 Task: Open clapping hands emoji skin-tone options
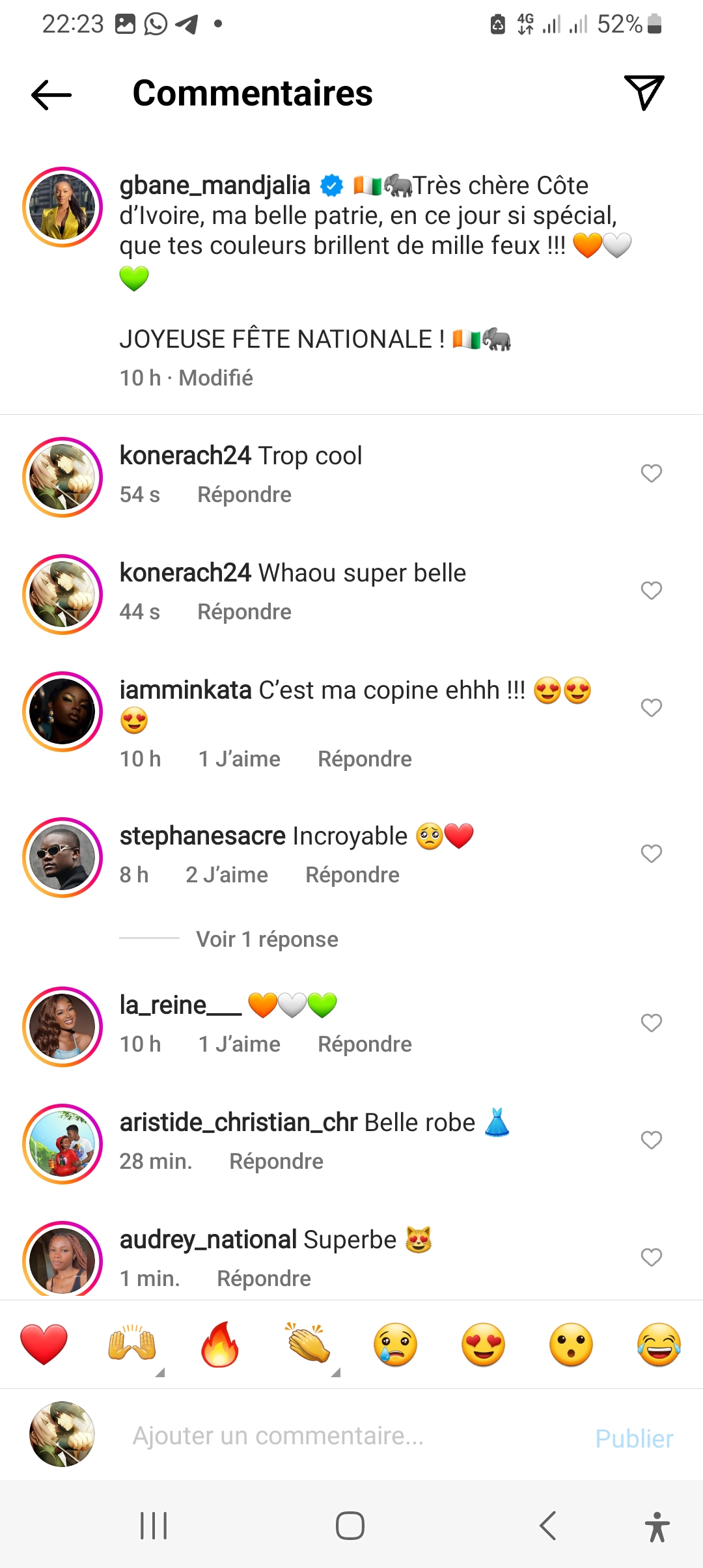pos(308,1345)
